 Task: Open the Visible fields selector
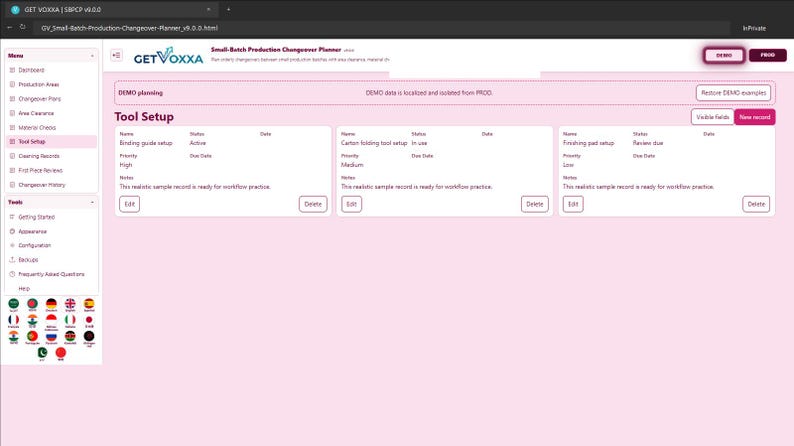[712, 117]
